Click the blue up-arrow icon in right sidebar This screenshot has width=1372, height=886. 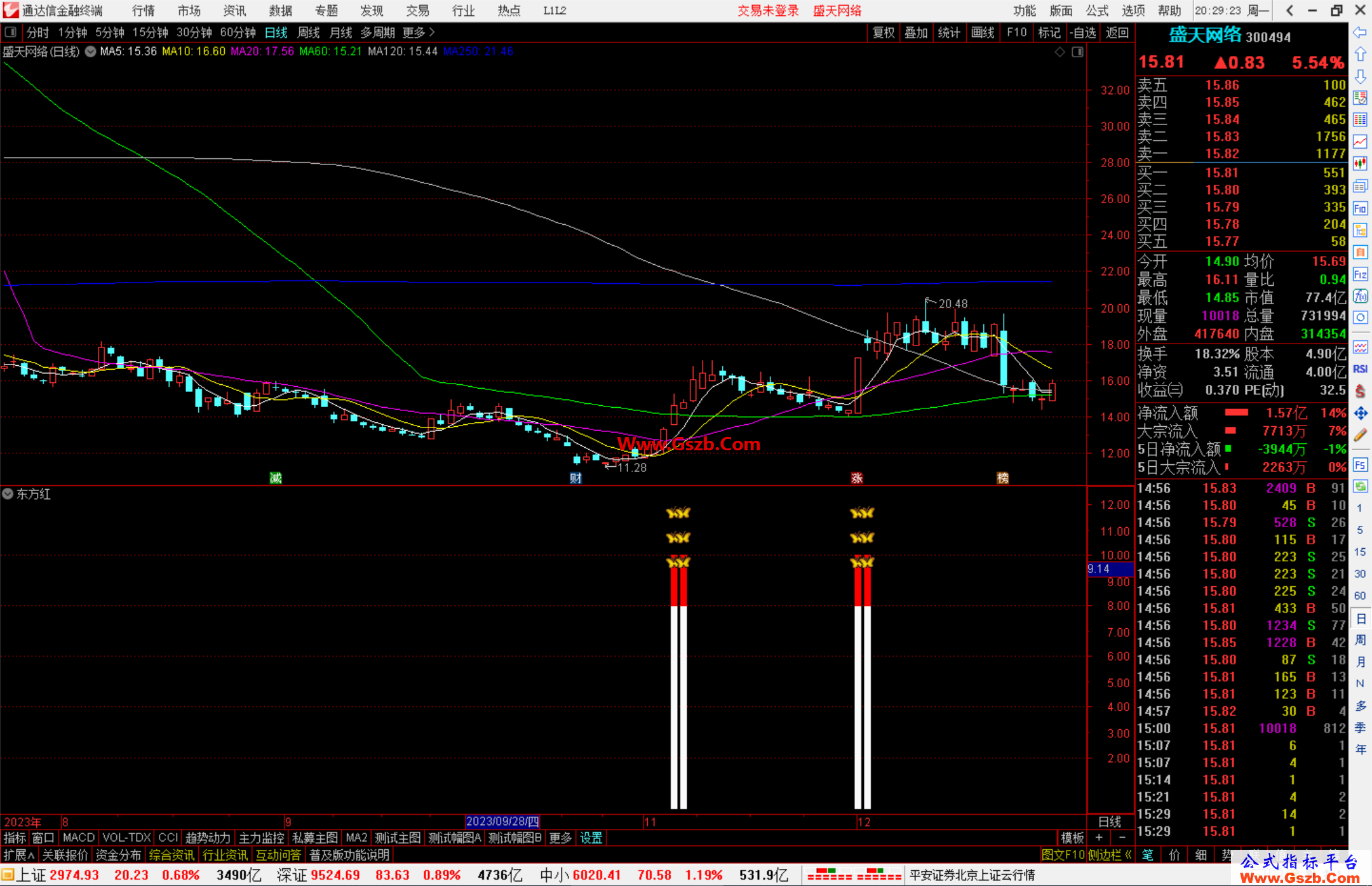[x=1360, y=55]
